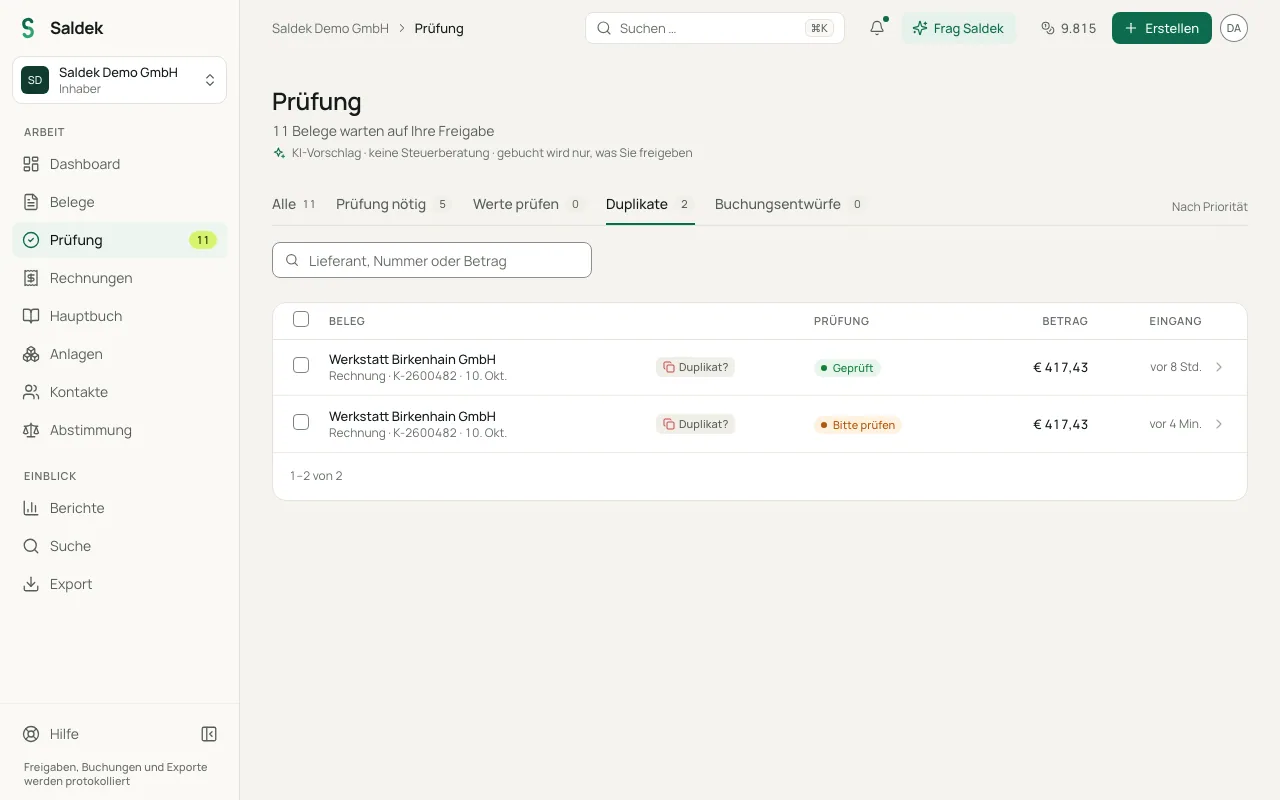Open Prüfung in the sidebar
Viewport: 1280px width, 800px height.
click(120, 240)
